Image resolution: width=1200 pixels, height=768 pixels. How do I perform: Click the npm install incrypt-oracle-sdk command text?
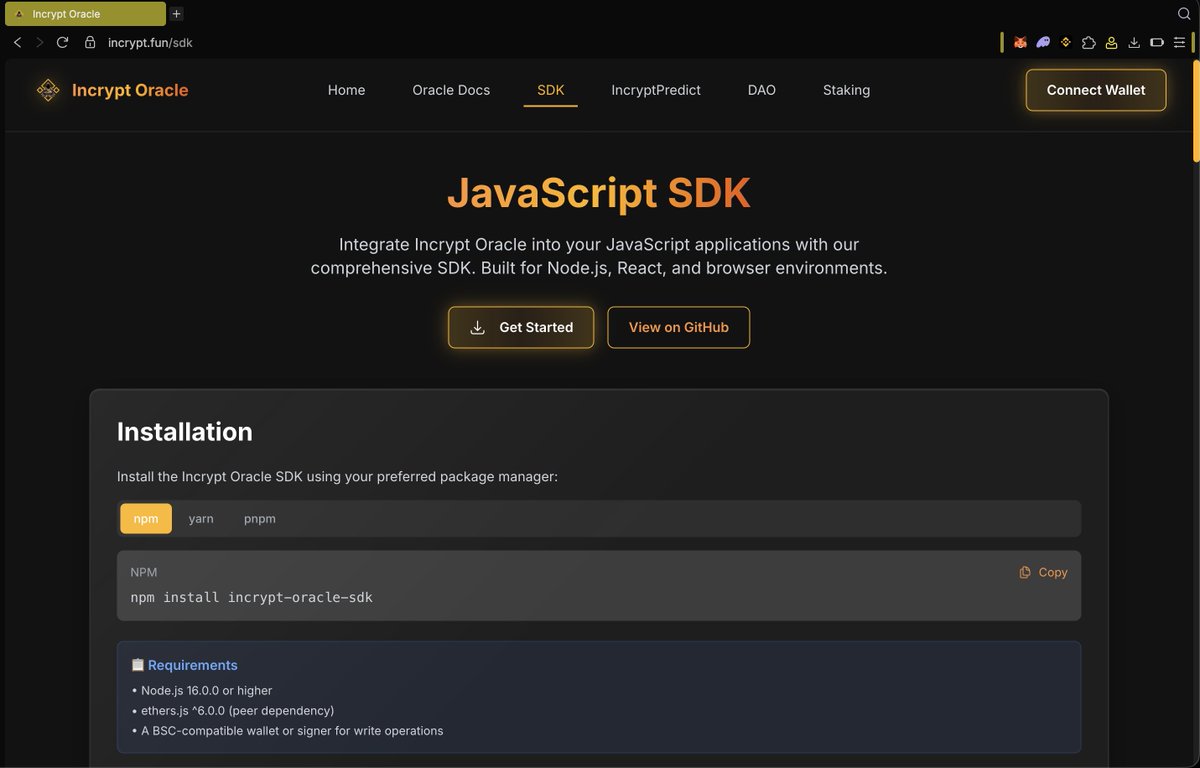[252, 597]
